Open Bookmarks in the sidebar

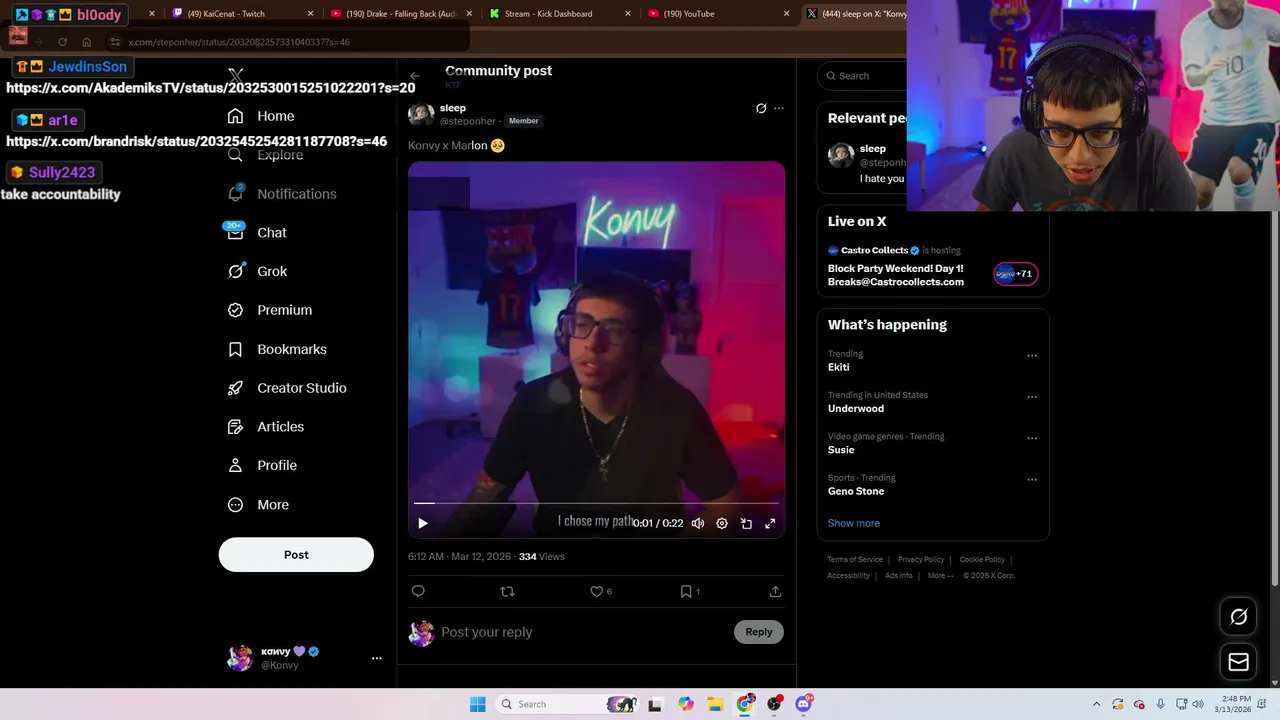[277, 349]
